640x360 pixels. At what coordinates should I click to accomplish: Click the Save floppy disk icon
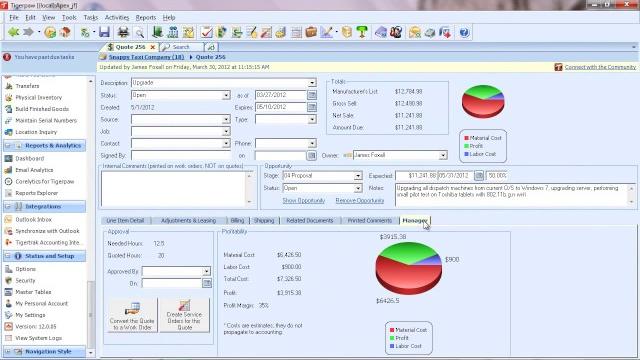104,32
